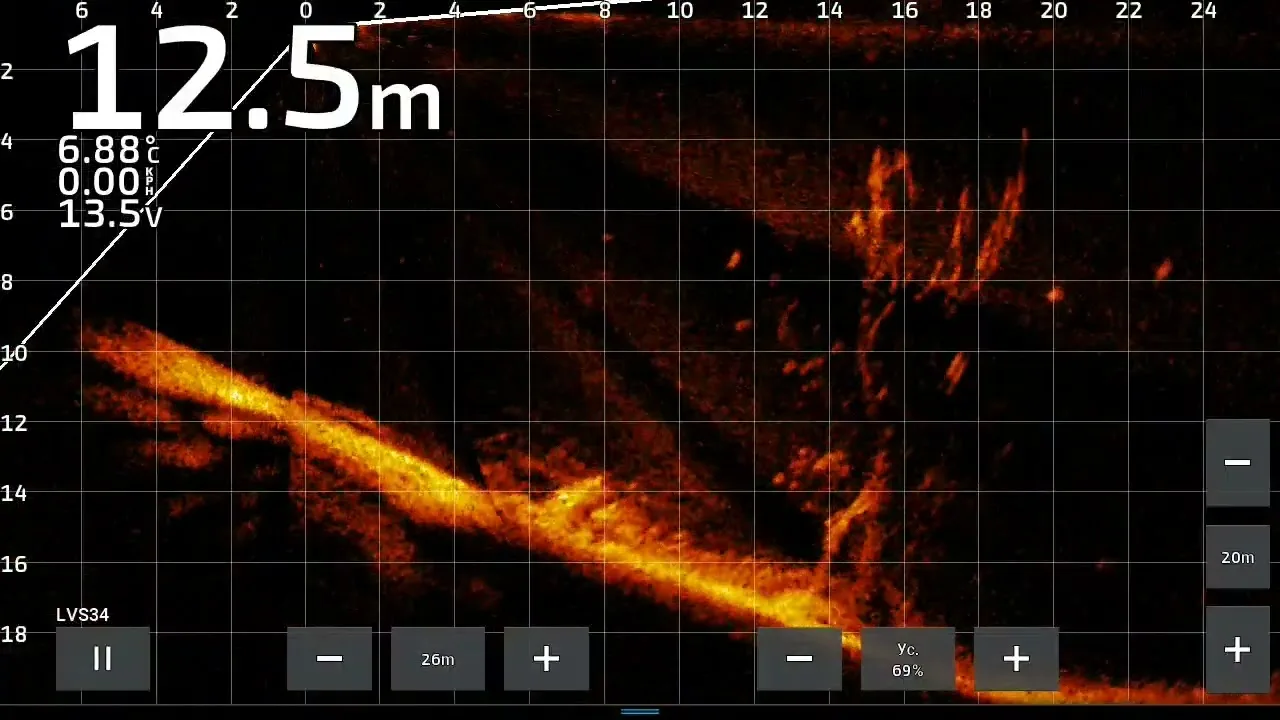1280x720 pixels.
Task: Decrease the 26m forward range
Action: pyautogui.click(x=329, y=658)
